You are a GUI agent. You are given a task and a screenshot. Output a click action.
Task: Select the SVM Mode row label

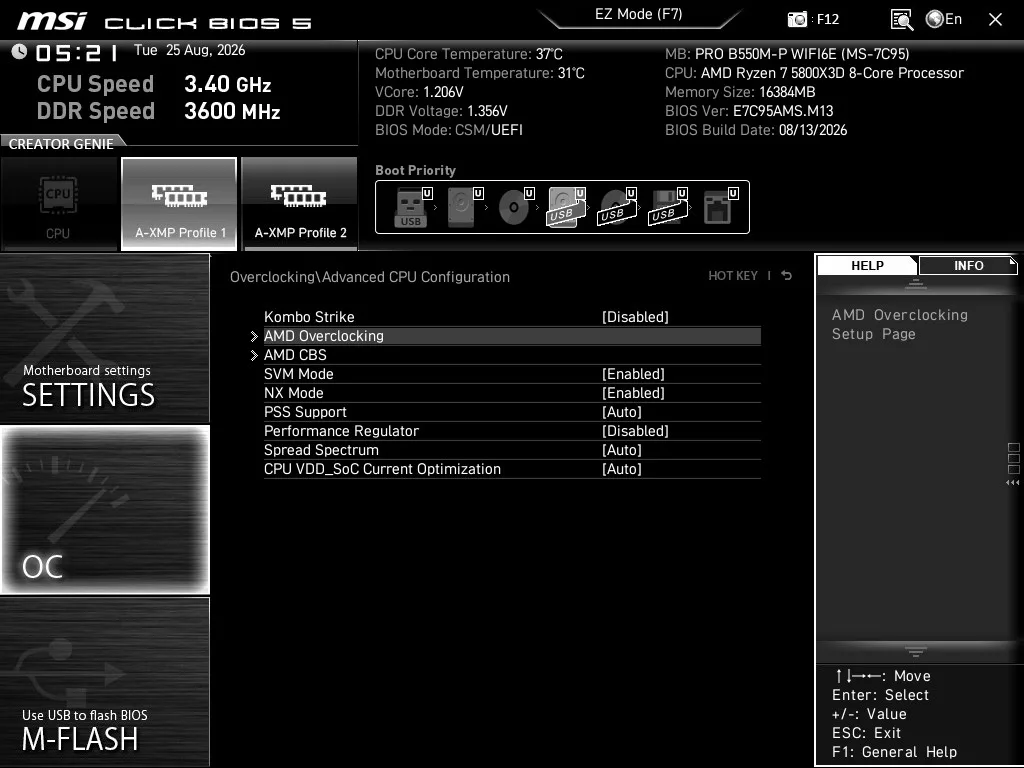click(x=298, y=374)
